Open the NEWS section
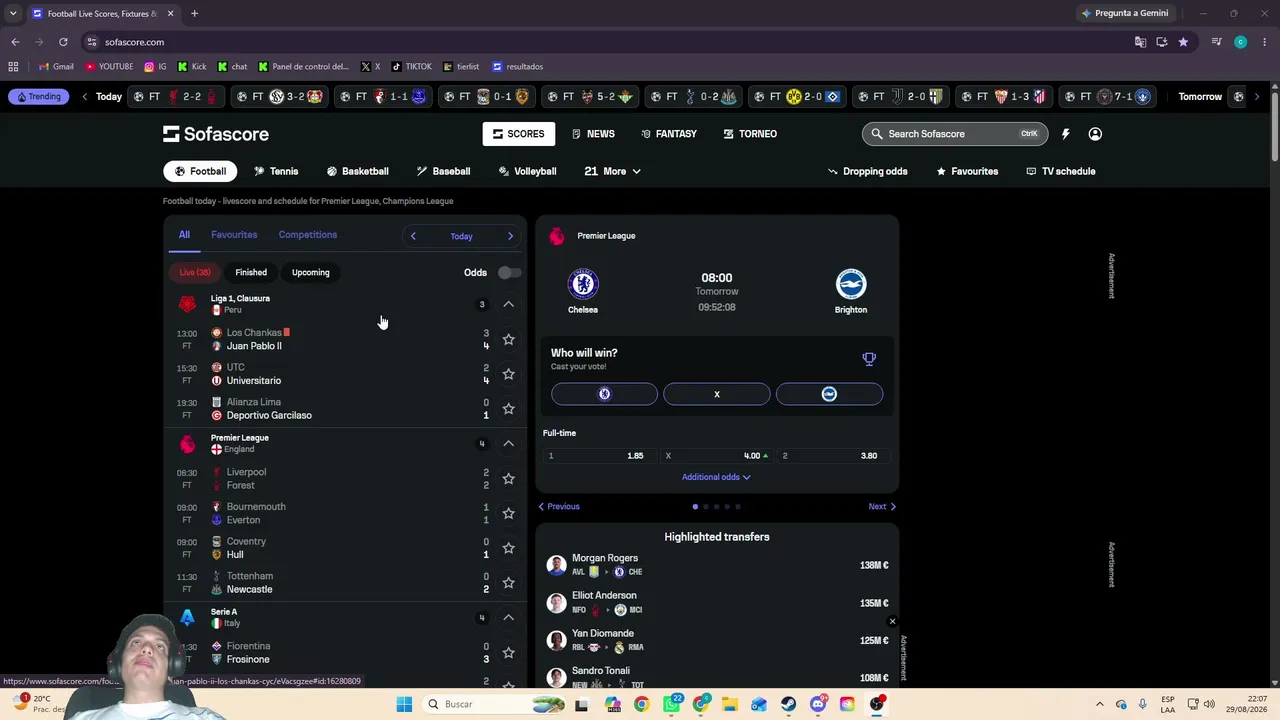The height and width of the screenshot is (720, 1280). tap(593, 134)
